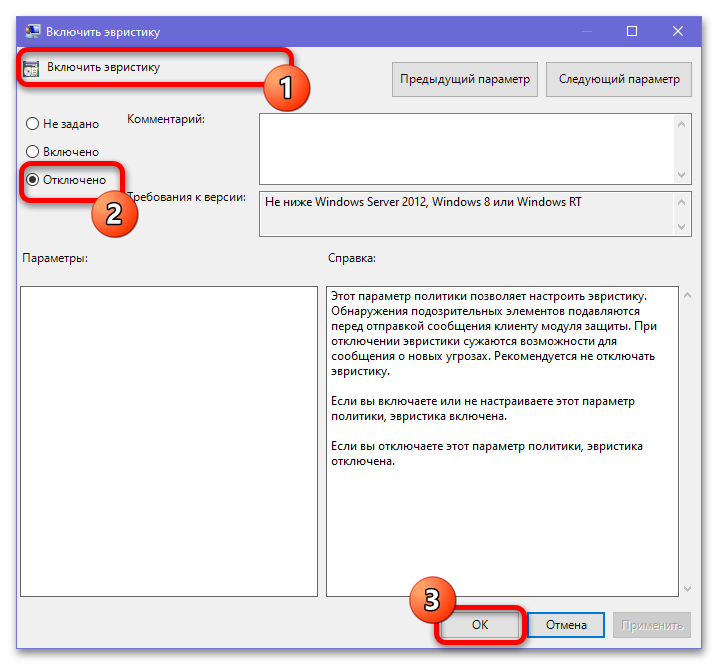Focus the 'Комментарий' text field
The image size is (718, 665).
coord(467,149)
